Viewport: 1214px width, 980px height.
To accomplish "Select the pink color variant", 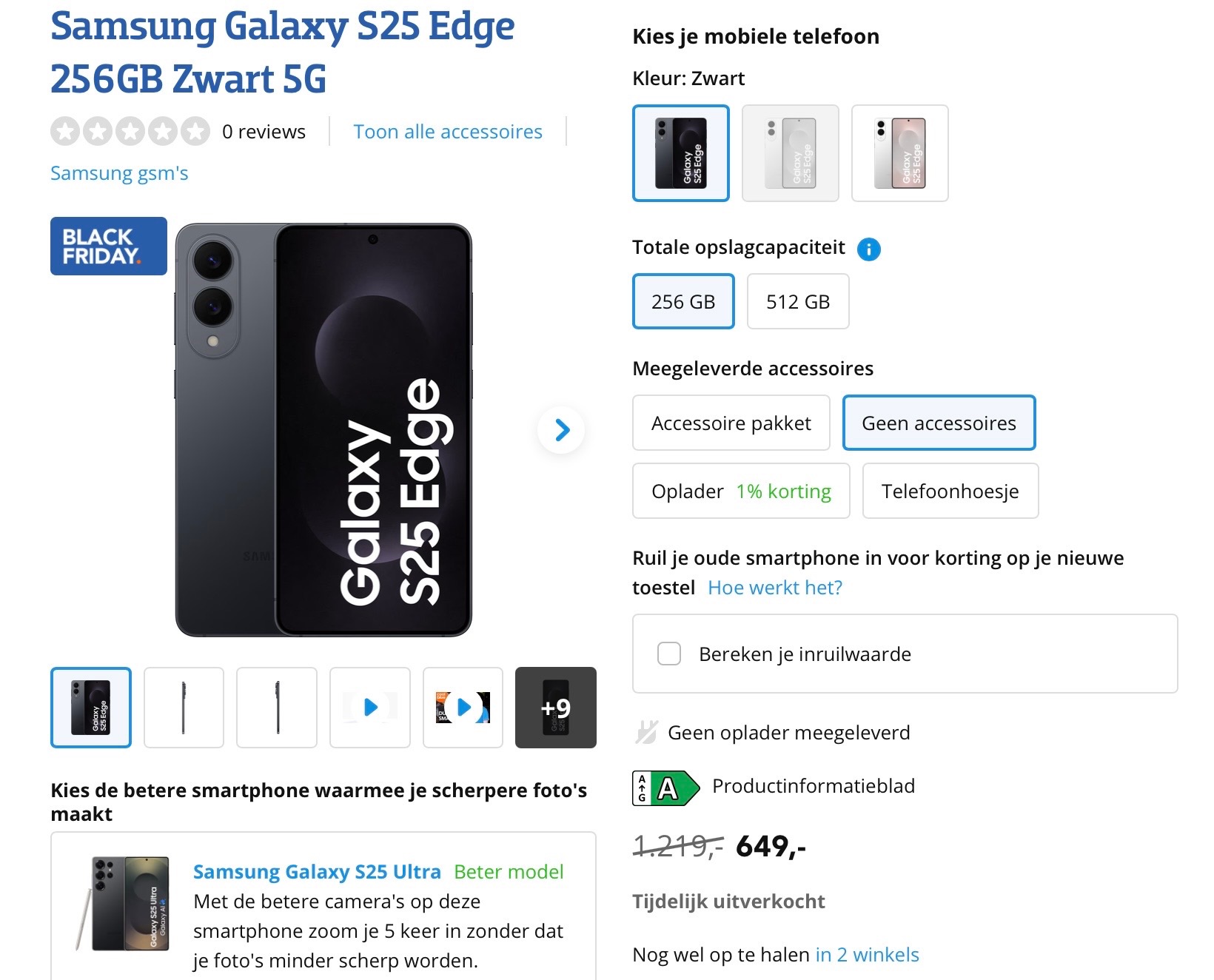I will [899, 152].
